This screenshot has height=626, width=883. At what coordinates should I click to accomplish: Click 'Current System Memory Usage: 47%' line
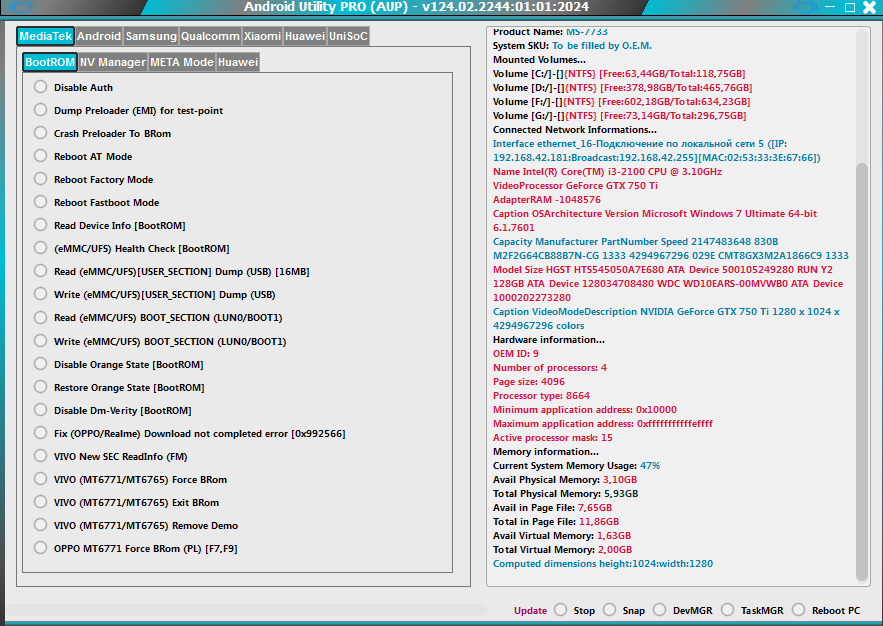click(576, 466)
